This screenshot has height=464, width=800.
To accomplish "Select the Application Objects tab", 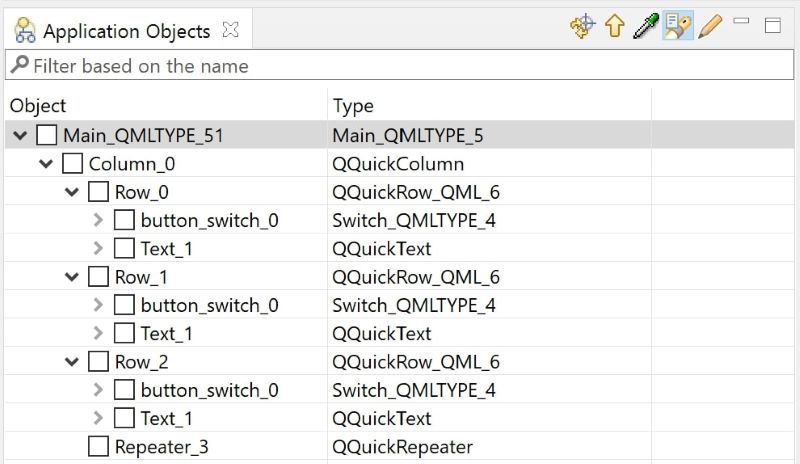I will point(126,31).
